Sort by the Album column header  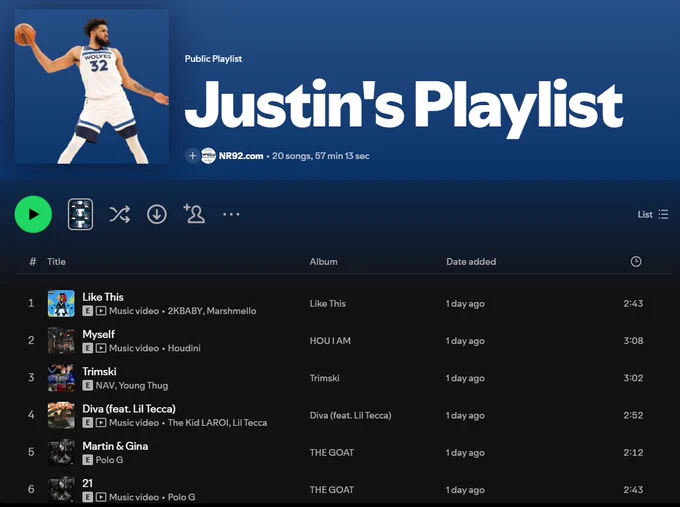[x=324, y=262]
